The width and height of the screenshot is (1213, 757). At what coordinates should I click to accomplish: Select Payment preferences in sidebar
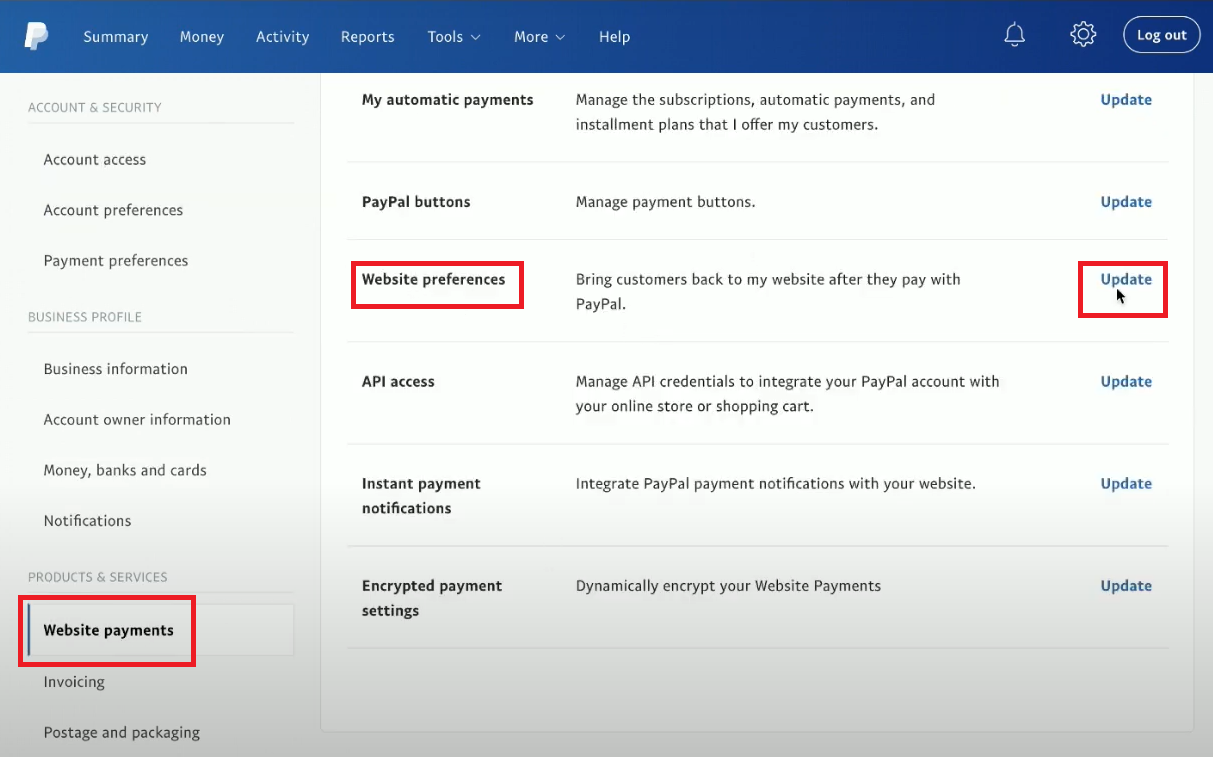[x=116, y=261]
